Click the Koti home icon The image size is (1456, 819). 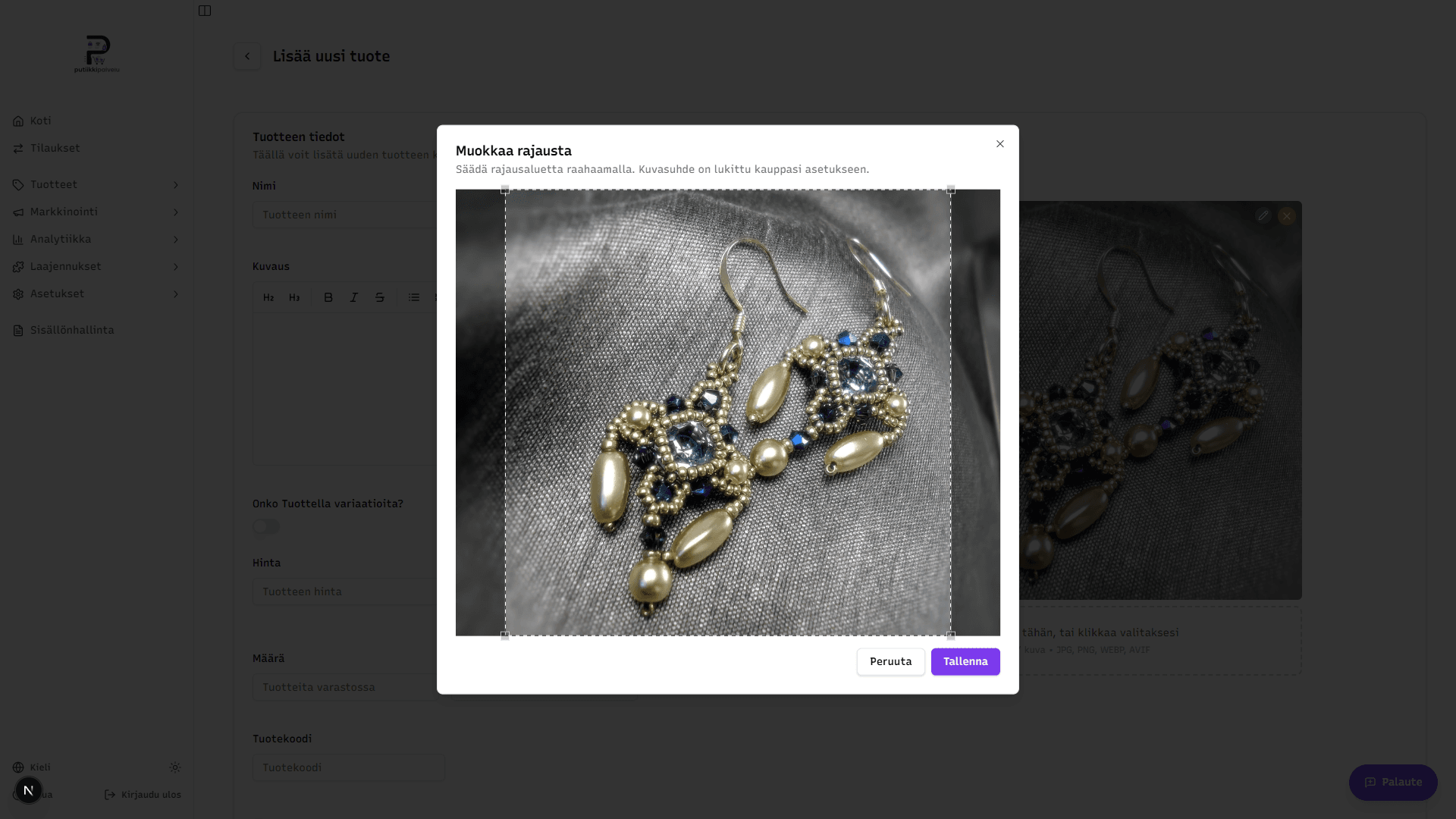tap(18, 121)
